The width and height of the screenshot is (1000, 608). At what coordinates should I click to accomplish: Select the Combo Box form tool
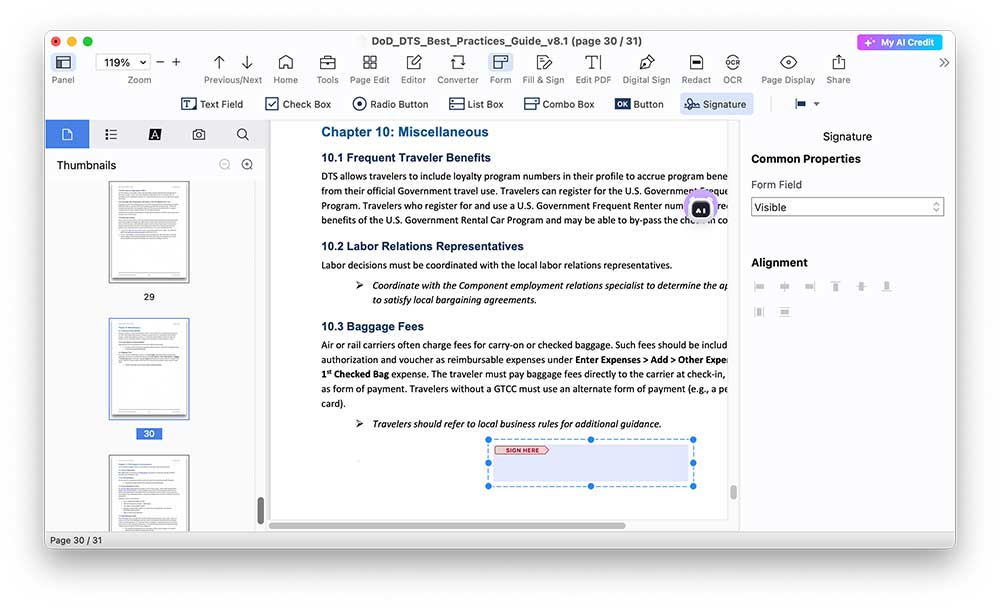[x=559, y=104]
